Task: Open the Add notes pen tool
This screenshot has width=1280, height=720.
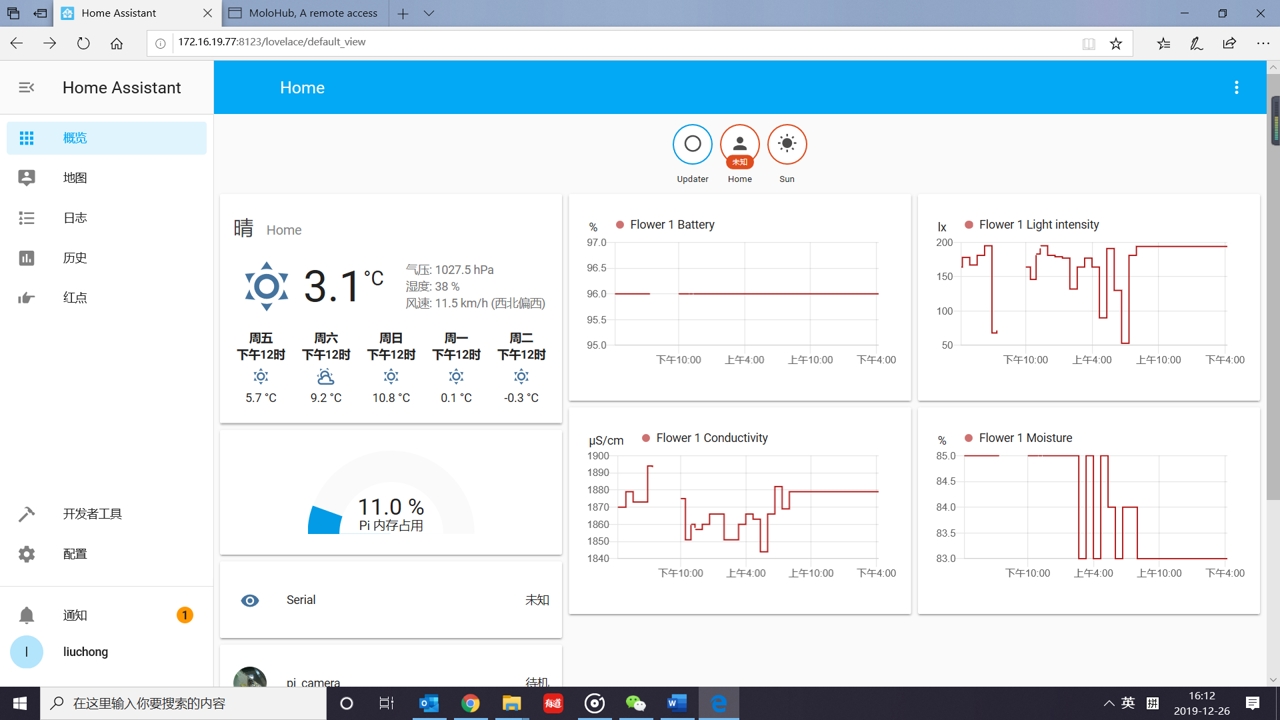Action: click(x=1196, y=44)
